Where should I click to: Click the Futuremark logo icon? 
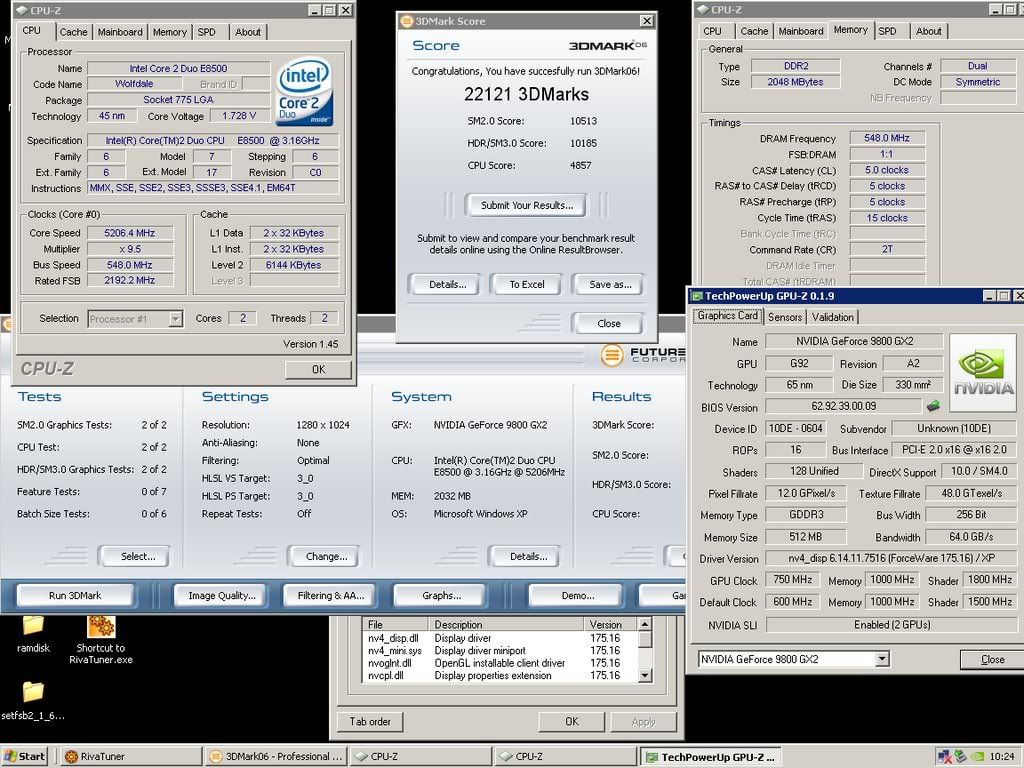(612, 356)
